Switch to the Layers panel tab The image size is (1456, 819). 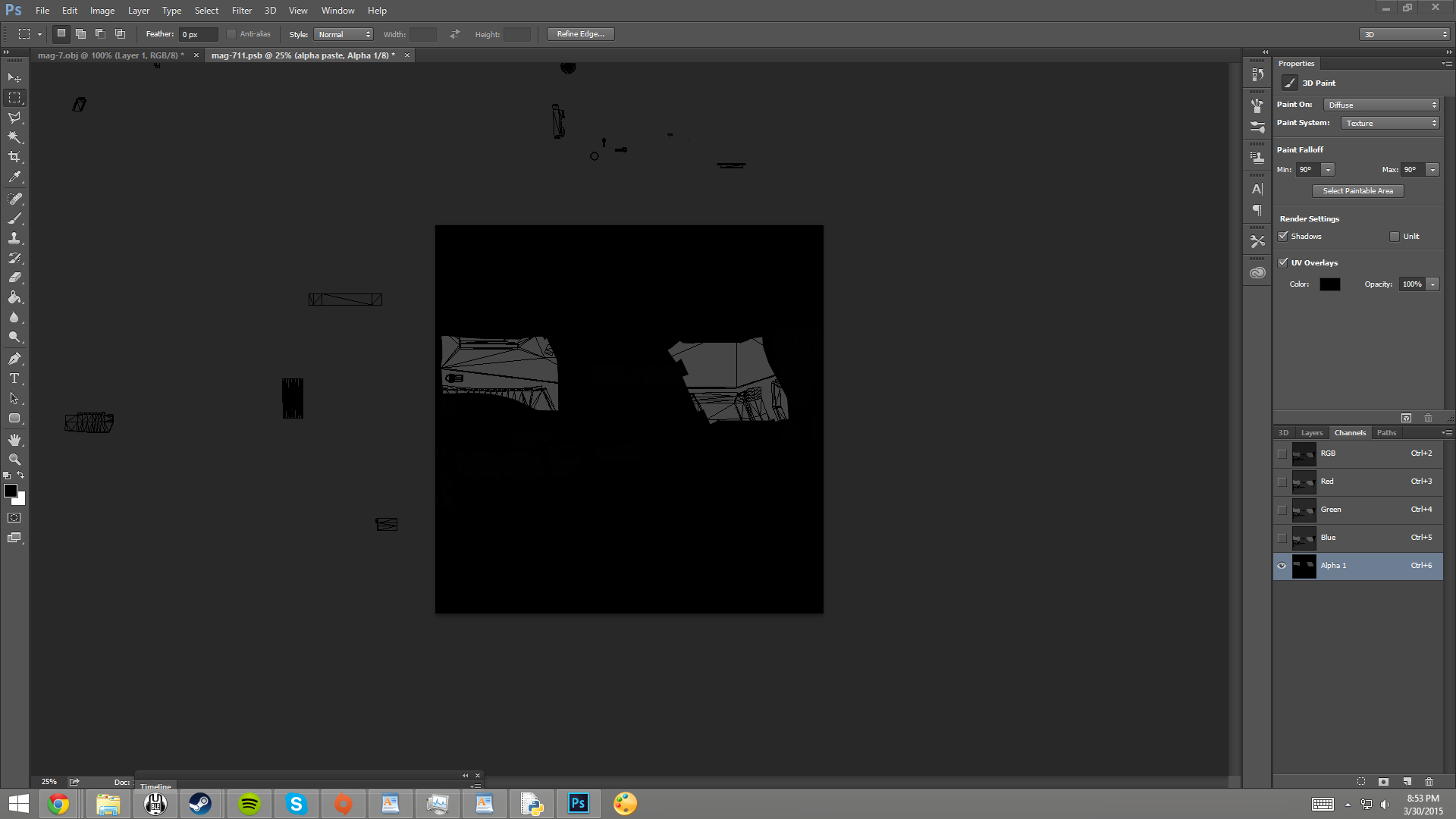pyautogui.click(x=1311, y=433)
